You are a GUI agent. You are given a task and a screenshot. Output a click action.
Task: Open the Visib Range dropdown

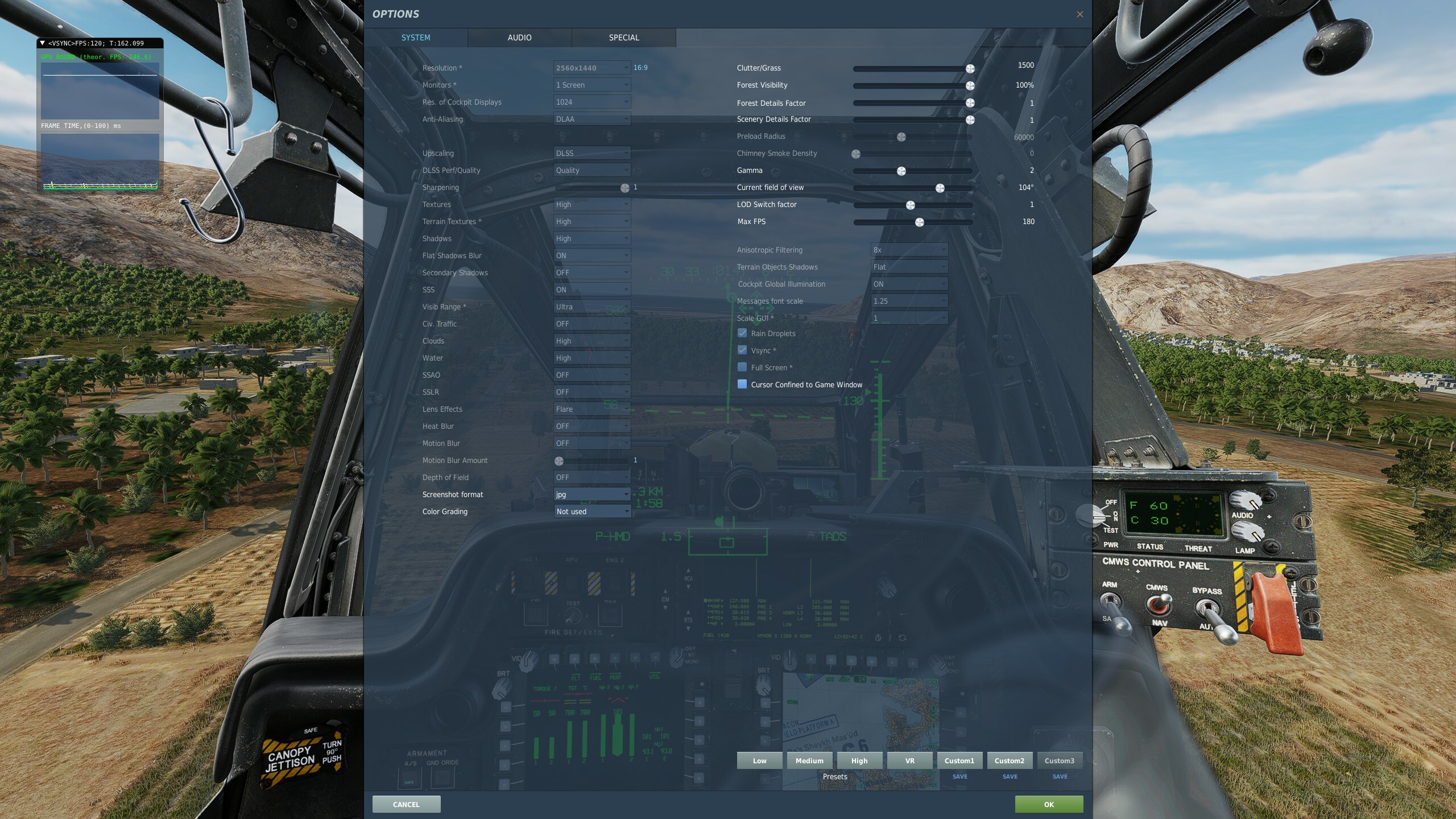(x=592, y=307)
